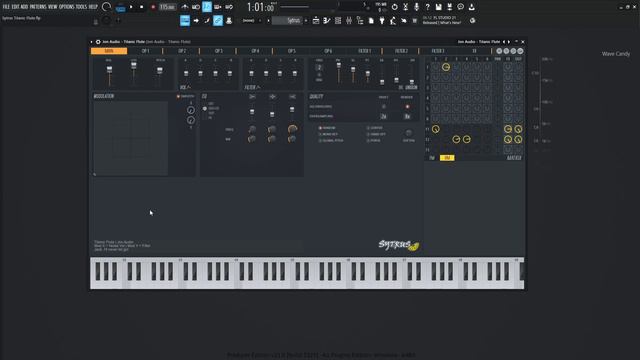Toggle the highlighted multilink chain icon

[x=218, y=20]
